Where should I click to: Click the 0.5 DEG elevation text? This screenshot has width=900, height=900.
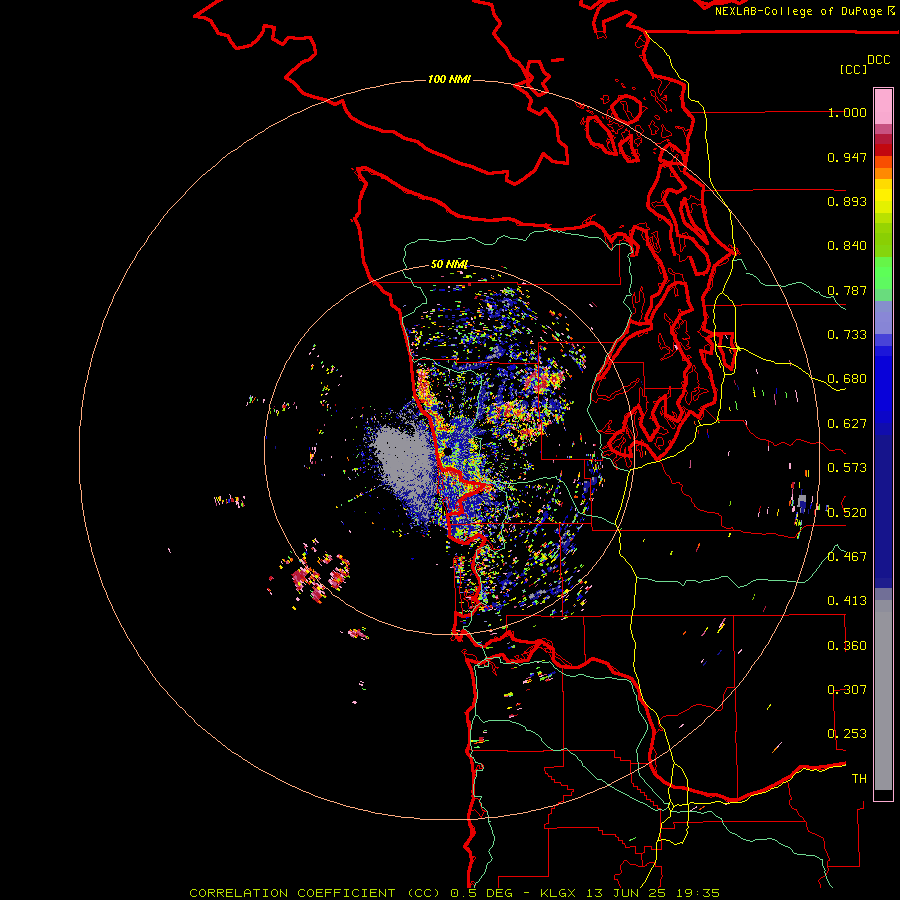pos(481,893)
